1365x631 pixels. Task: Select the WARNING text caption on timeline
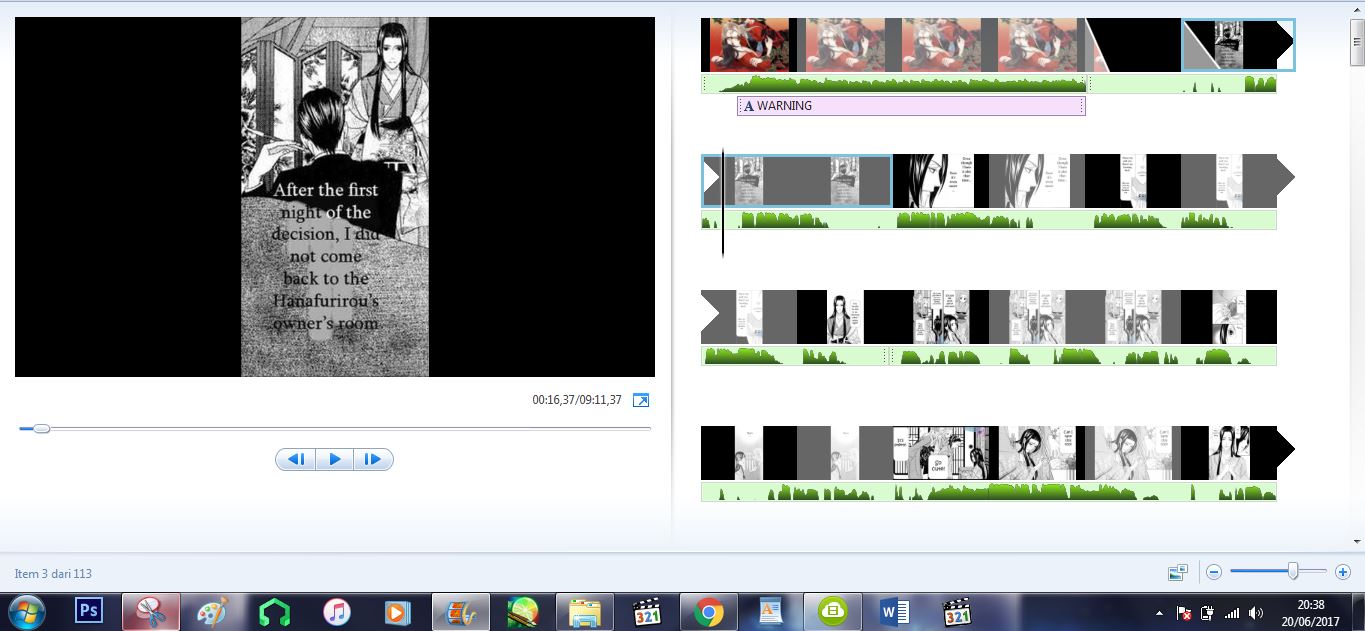[x=911, y=105]
